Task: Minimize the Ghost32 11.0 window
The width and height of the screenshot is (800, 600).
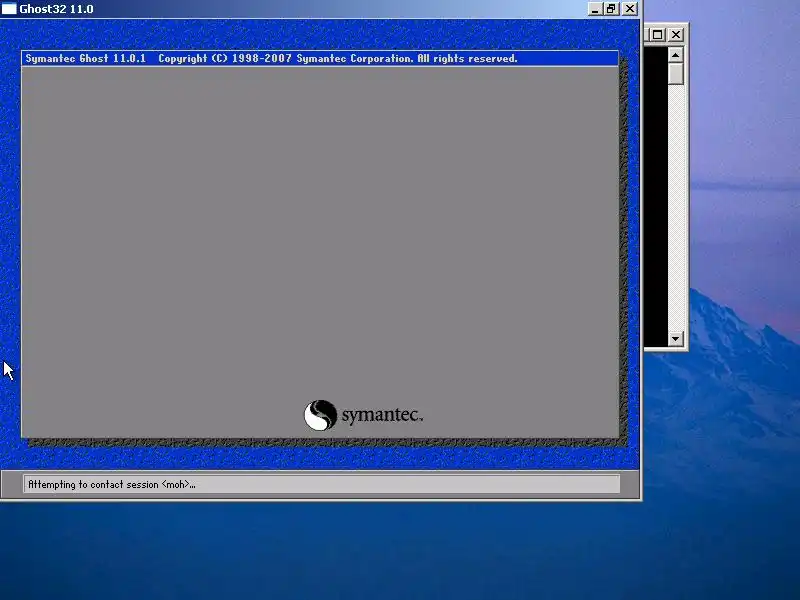Action: coord(594,9)
